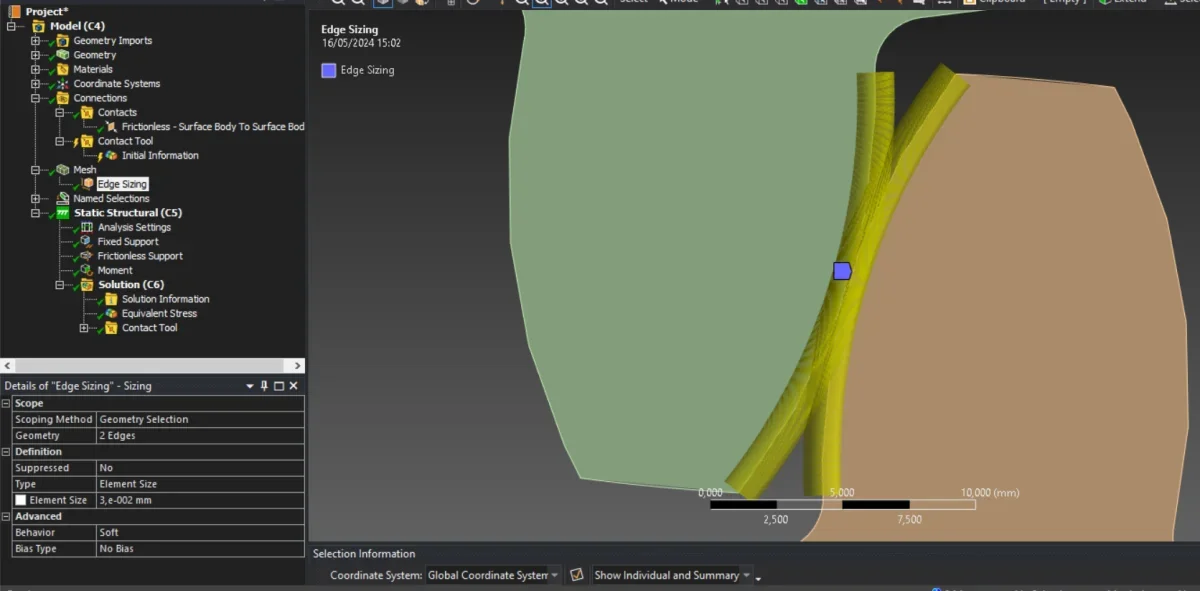The image size is (1200, 591).
Task: Collapse the Advanced section in Details
Action: pyautogui.click(x=6, y=517)
